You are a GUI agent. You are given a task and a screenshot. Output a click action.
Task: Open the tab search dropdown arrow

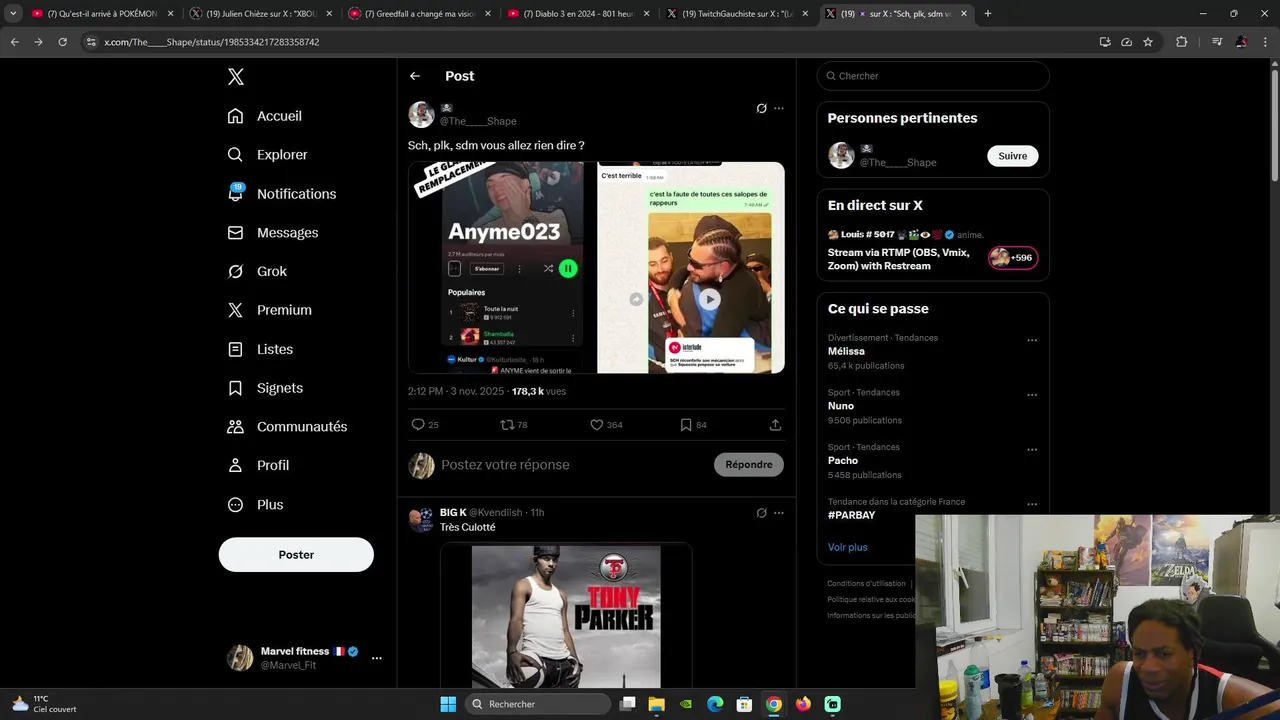[x=13, y=14]
